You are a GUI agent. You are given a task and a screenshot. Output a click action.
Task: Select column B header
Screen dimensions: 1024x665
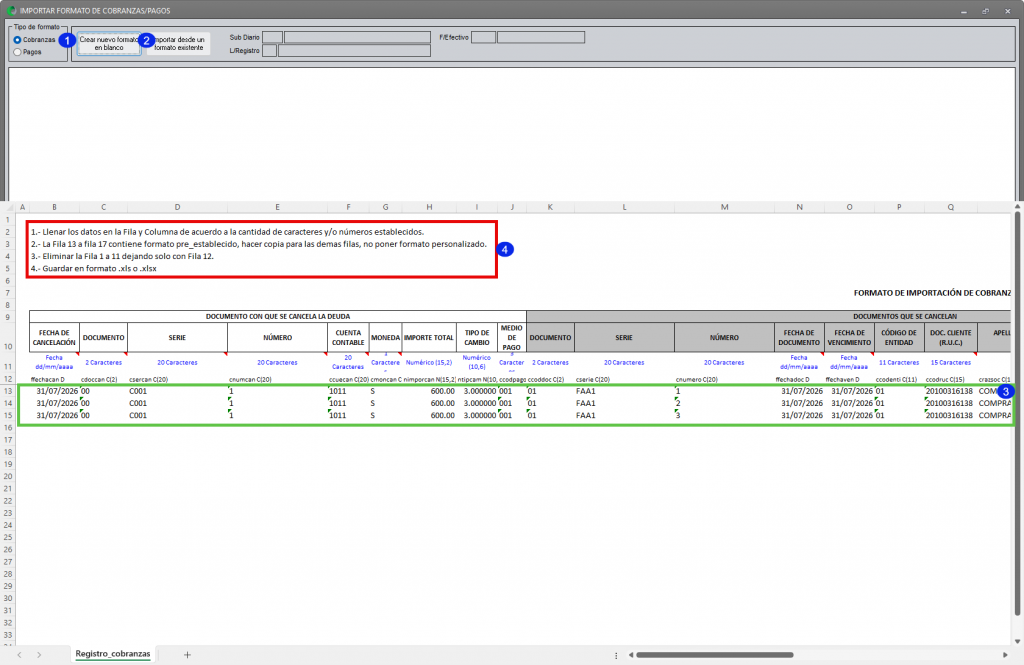coord(54,207)
